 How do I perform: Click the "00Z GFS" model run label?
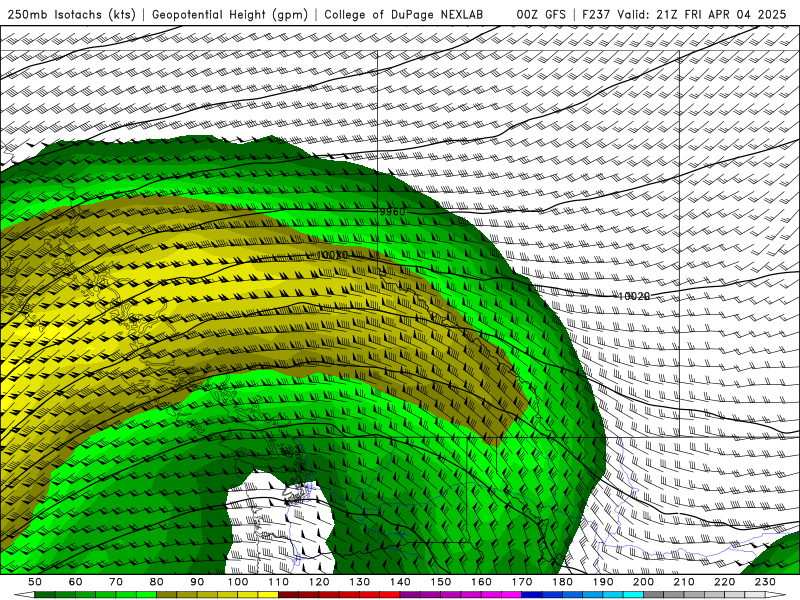coord(541,15)
